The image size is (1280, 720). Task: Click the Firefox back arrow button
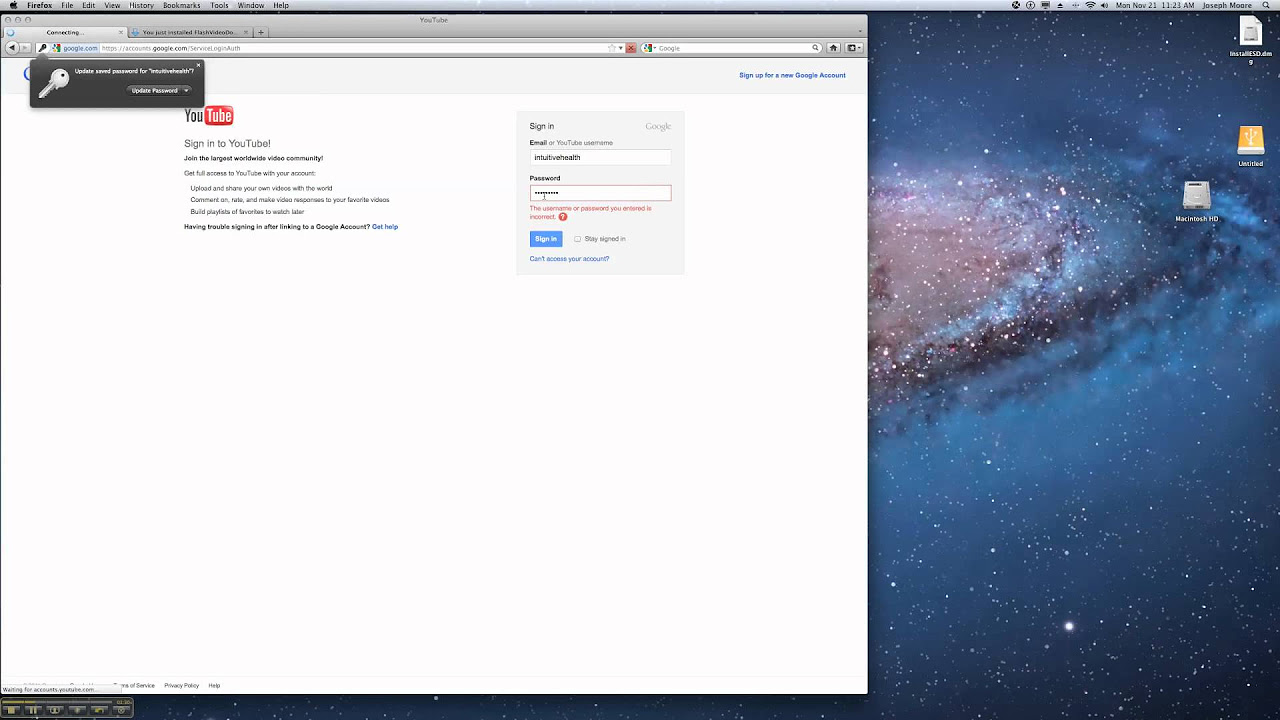coord(11,48)
